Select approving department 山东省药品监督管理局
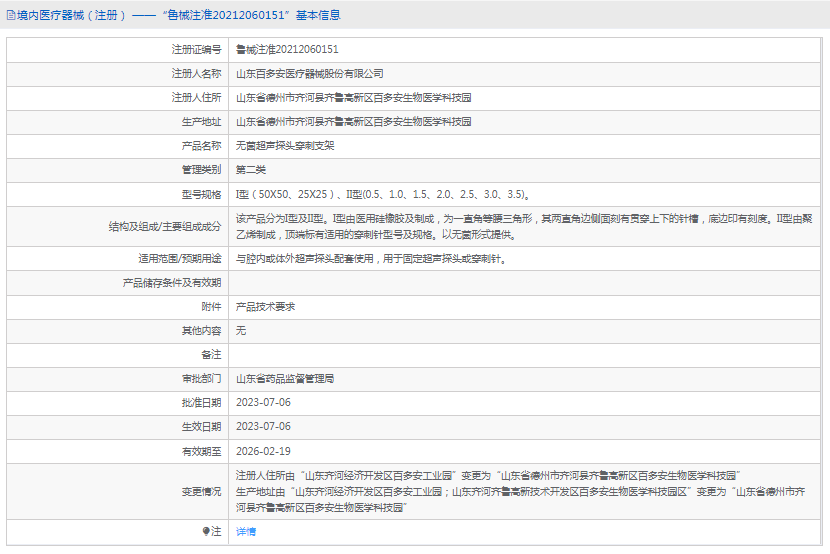 (285, 379)
